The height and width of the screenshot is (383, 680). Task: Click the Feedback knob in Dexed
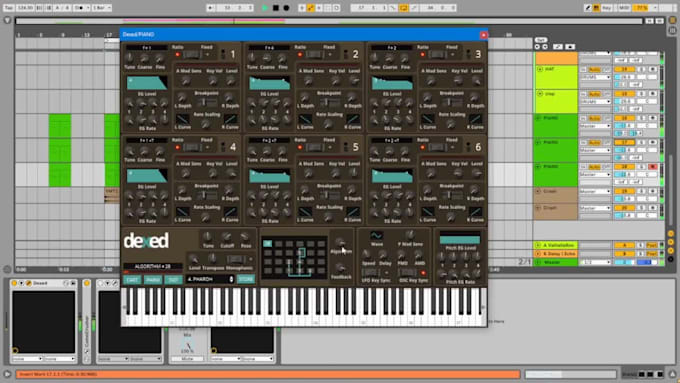coord(340,268)
